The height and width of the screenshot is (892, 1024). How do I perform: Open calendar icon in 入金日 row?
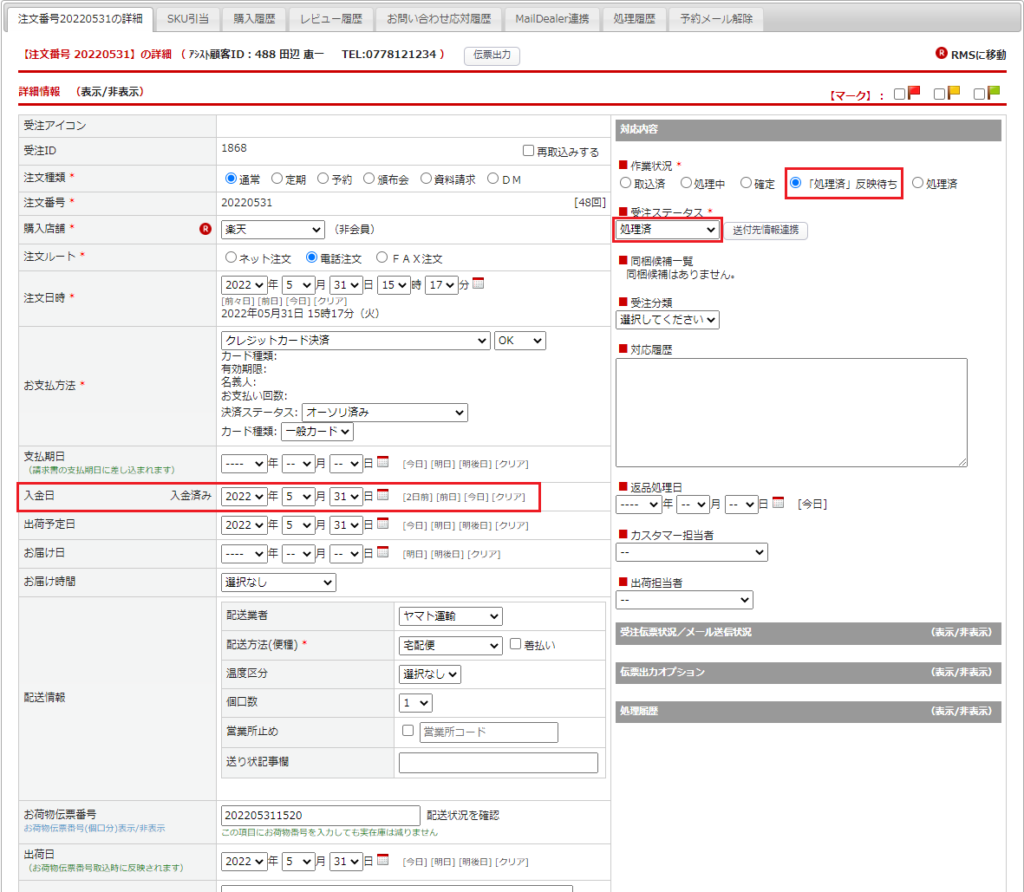(x=383, y=496)
